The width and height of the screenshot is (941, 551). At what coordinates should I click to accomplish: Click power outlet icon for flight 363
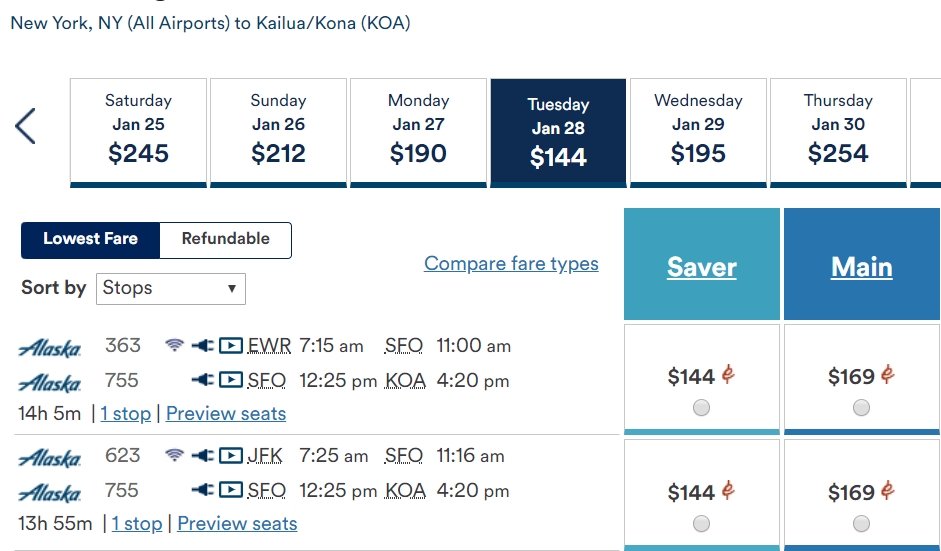tap(202, 346)
